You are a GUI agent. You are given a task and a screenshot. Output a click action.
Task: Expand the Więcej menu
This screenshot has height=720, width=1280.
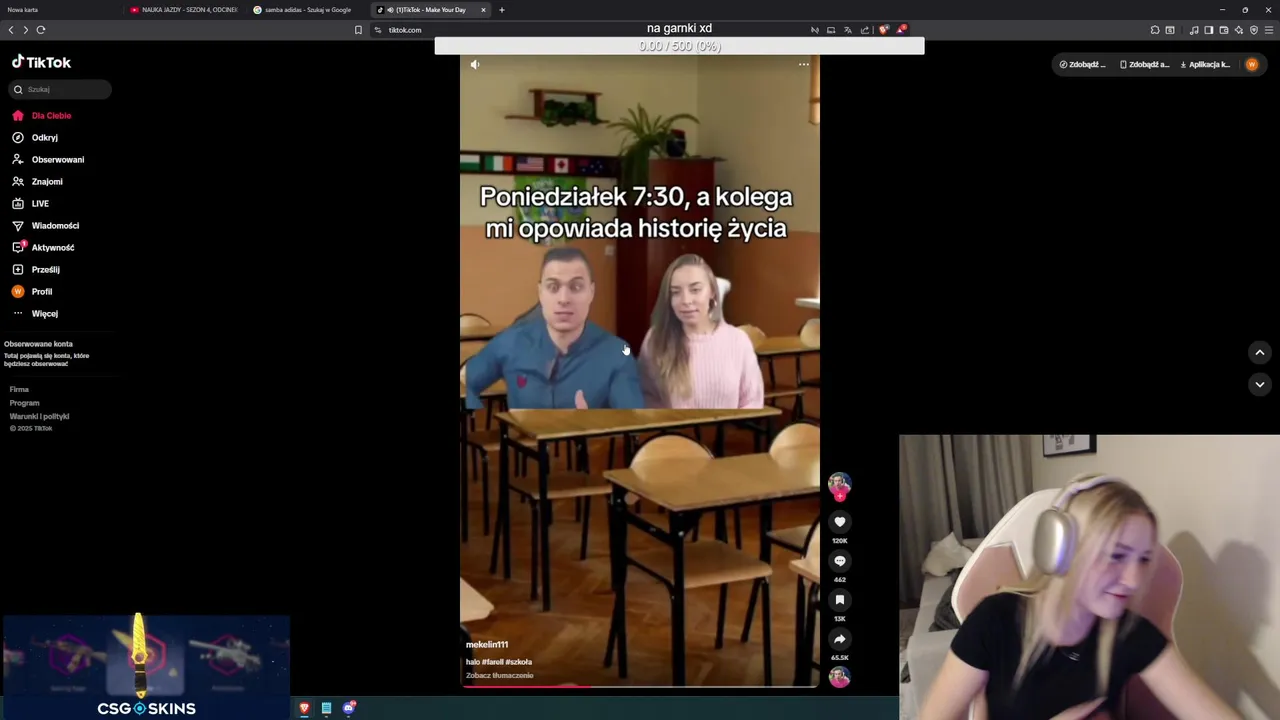click(44, 313)
